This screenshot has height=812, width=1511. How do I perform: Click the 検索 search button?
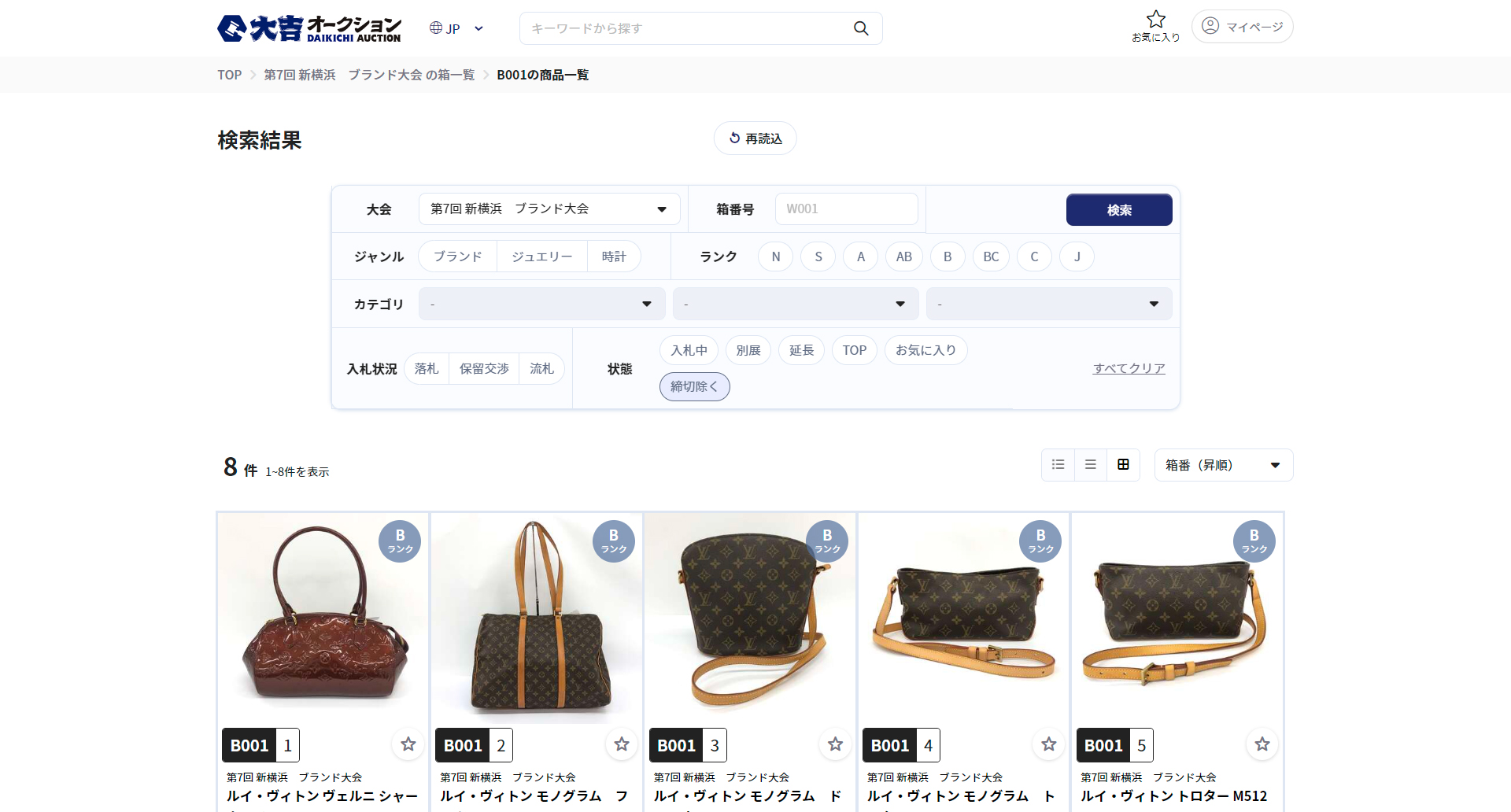pos(1119,210)
